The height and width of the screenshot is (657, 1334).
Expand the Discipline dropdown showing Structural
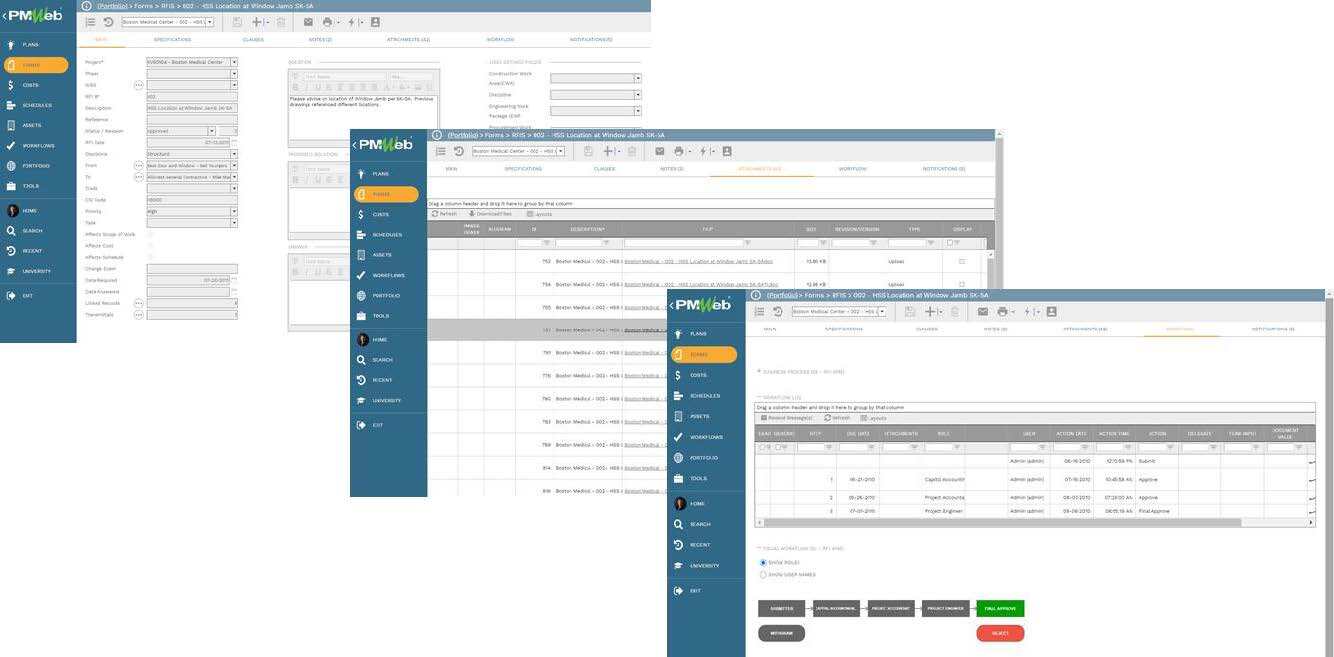click(233, 154)
